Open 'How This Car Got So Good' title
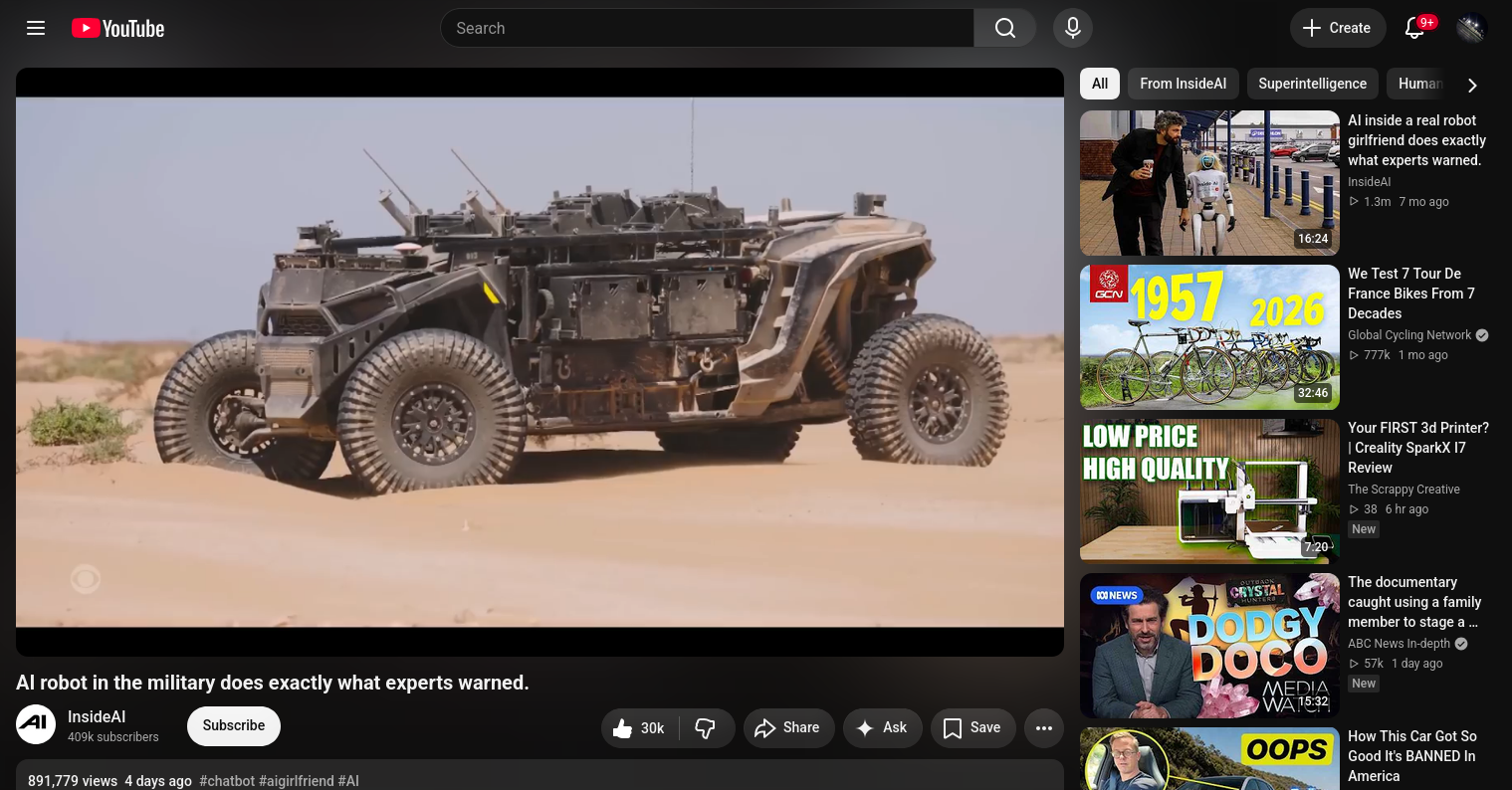Image resolution: width=1512 pixels, height=790 pixels. pyautogui.click(x=1412, y=756)
